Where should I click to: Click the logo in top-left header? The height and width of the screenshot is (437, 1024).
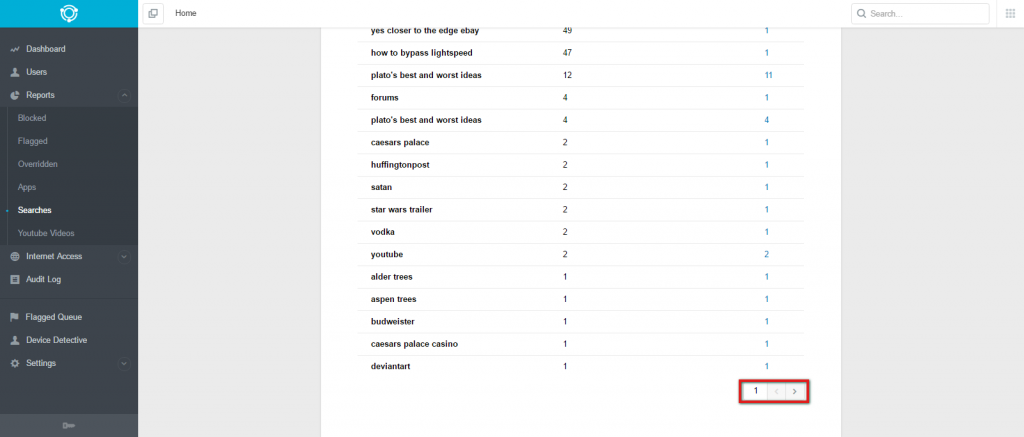point(68,13)
